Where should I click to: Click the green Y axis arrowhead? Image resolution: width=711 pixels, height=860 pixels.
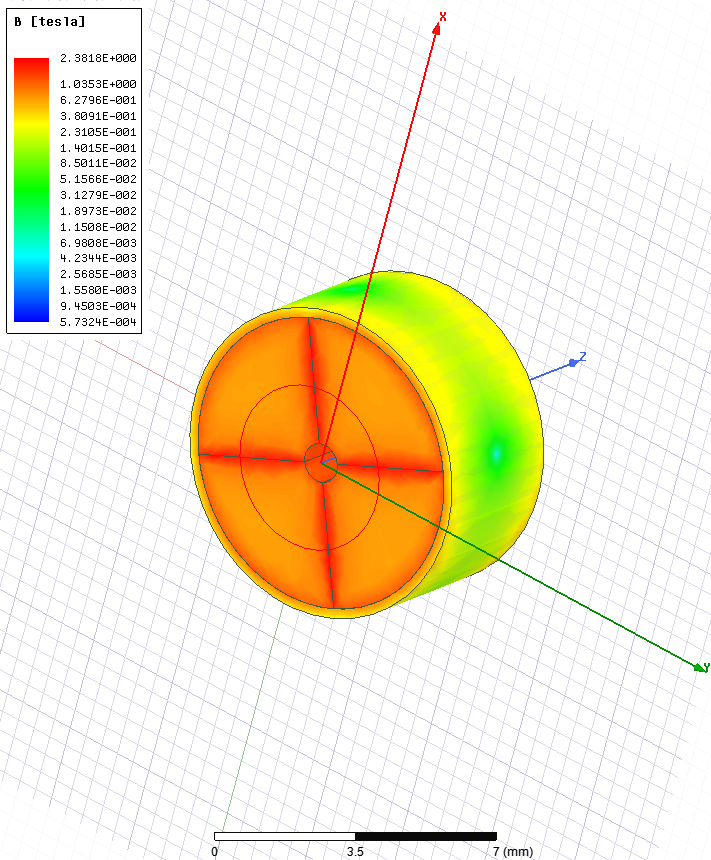point(697,665)
